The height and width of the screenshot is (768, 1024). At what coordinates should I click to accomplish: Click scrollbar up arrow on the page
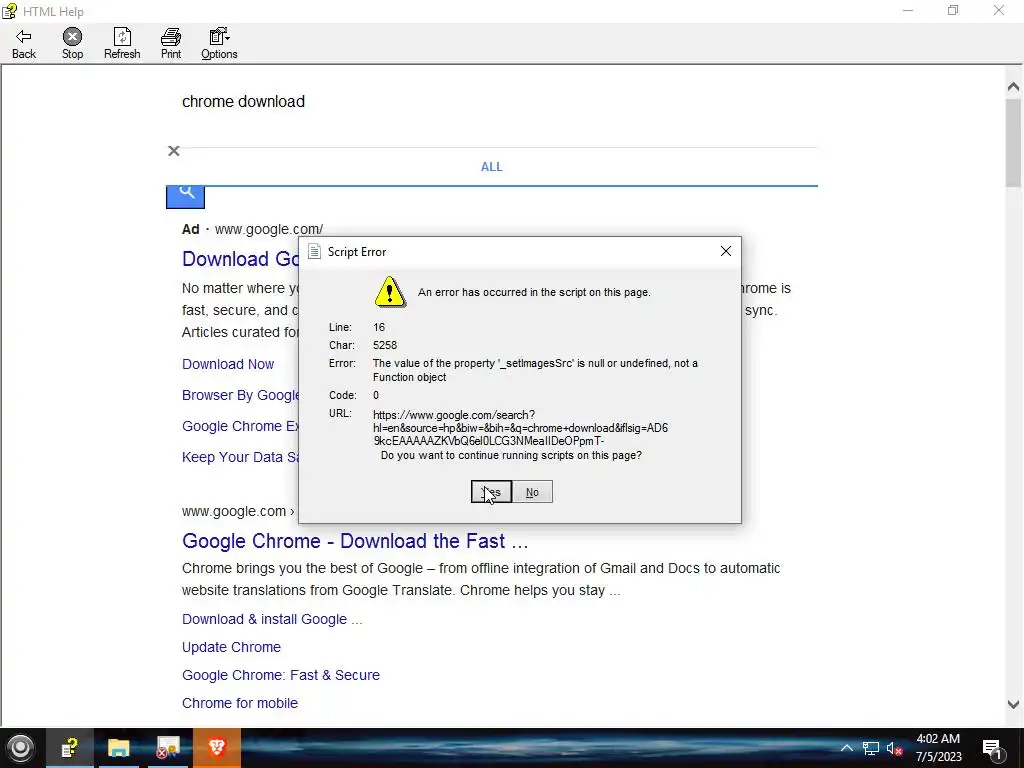coord(1013,86)
